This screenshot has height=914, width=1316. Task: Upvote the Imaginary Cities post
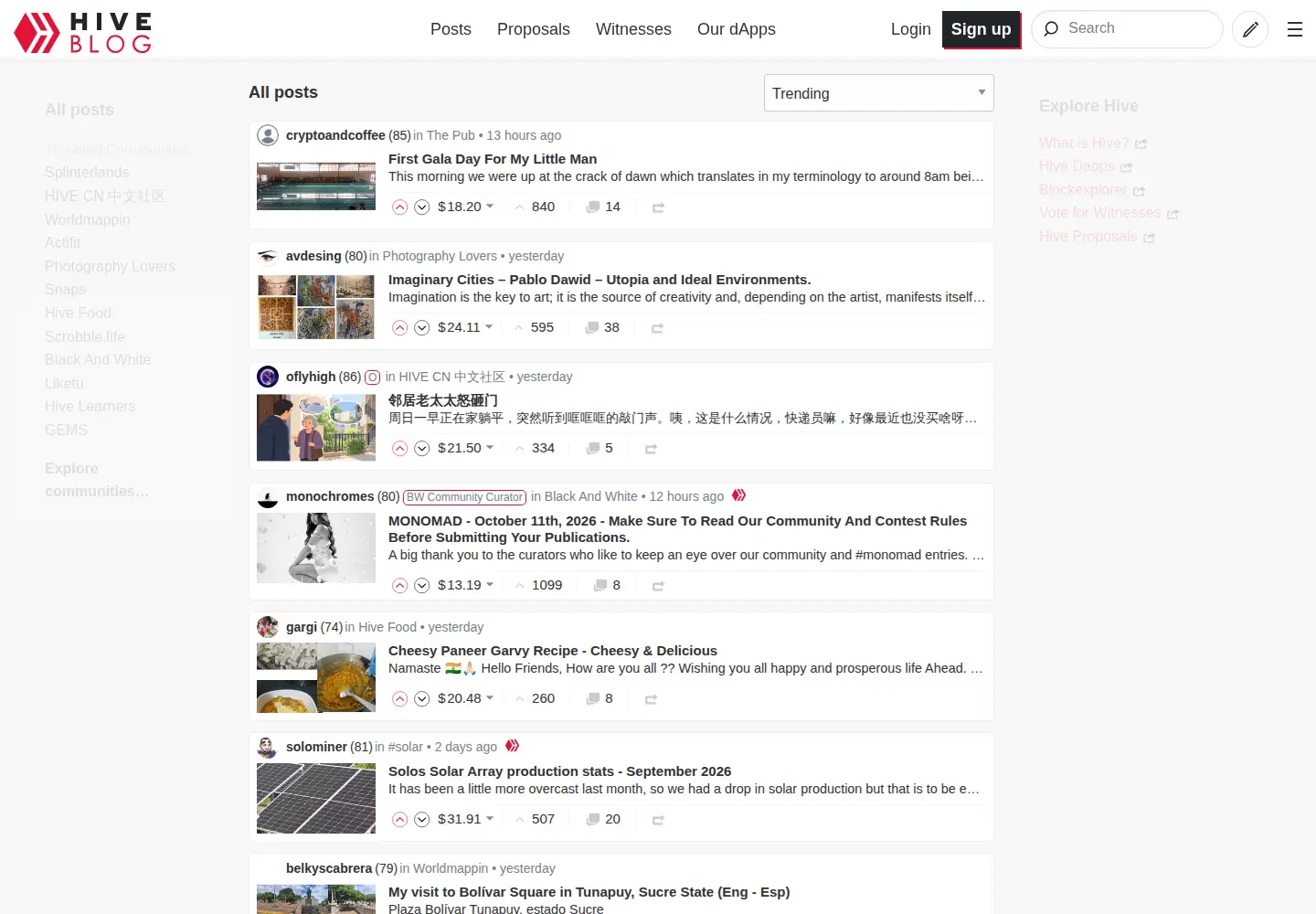point(400,328)
